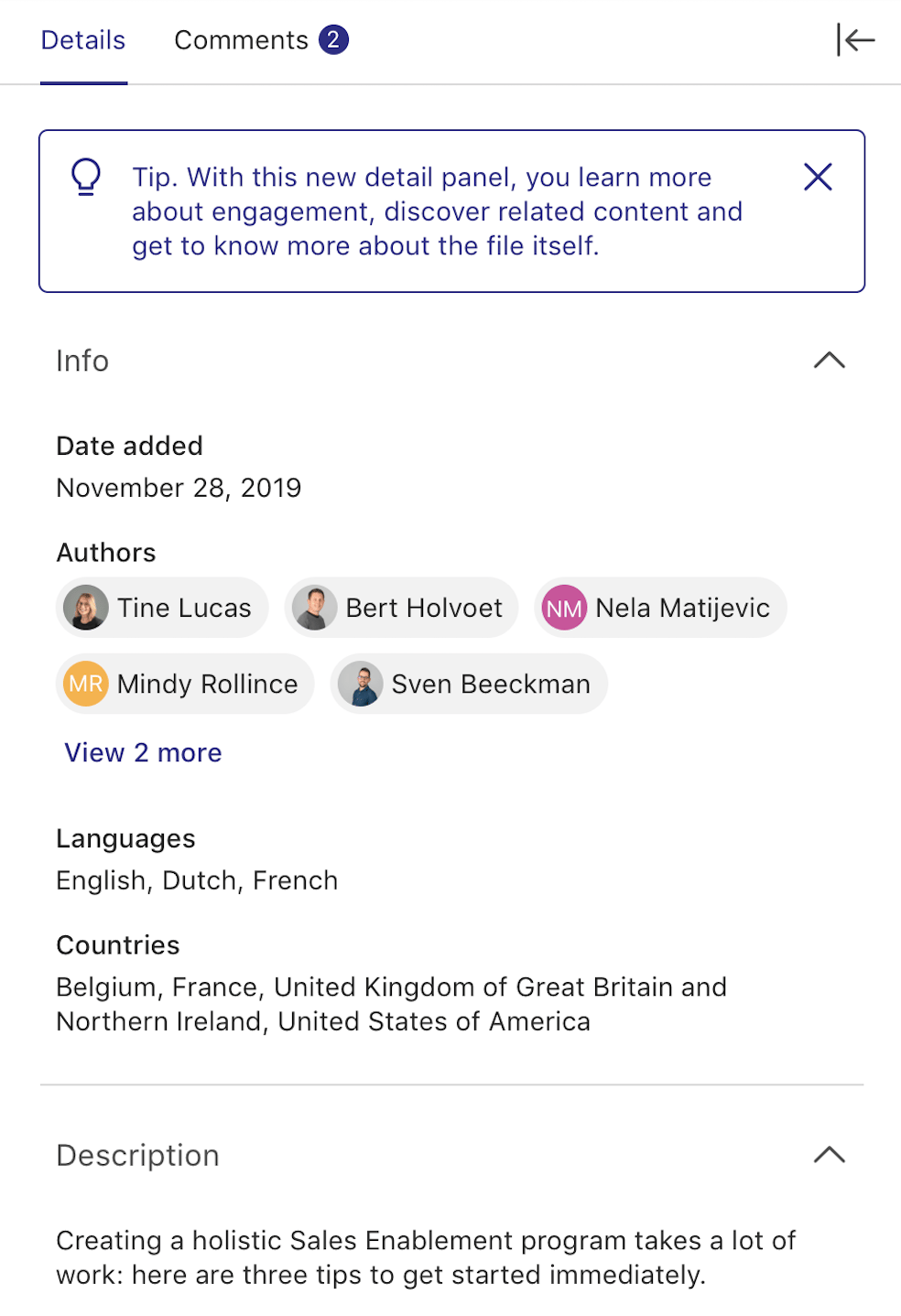The width and height of the screenshot is (901, 1316).
Task: Click the View 2 more link
Action: (x=143, y=752)
